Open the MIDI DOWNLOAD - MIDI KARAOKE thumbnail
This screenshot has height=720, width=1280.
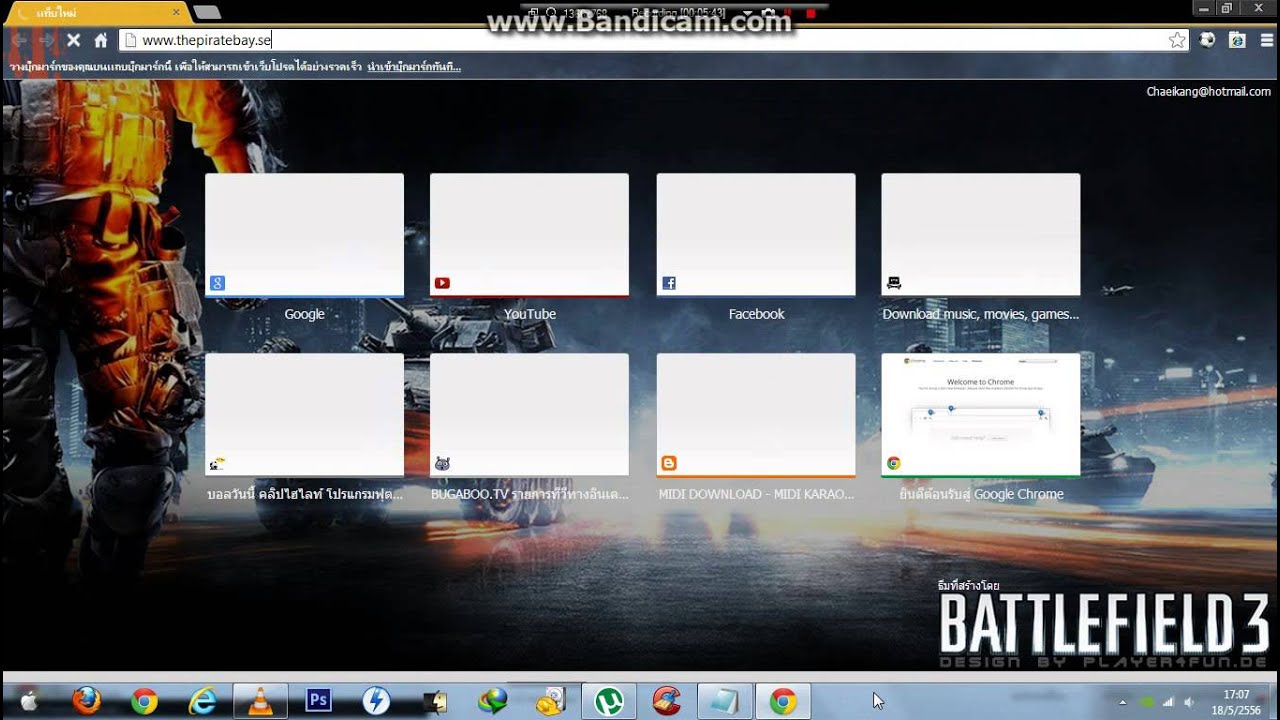[756, 415]
